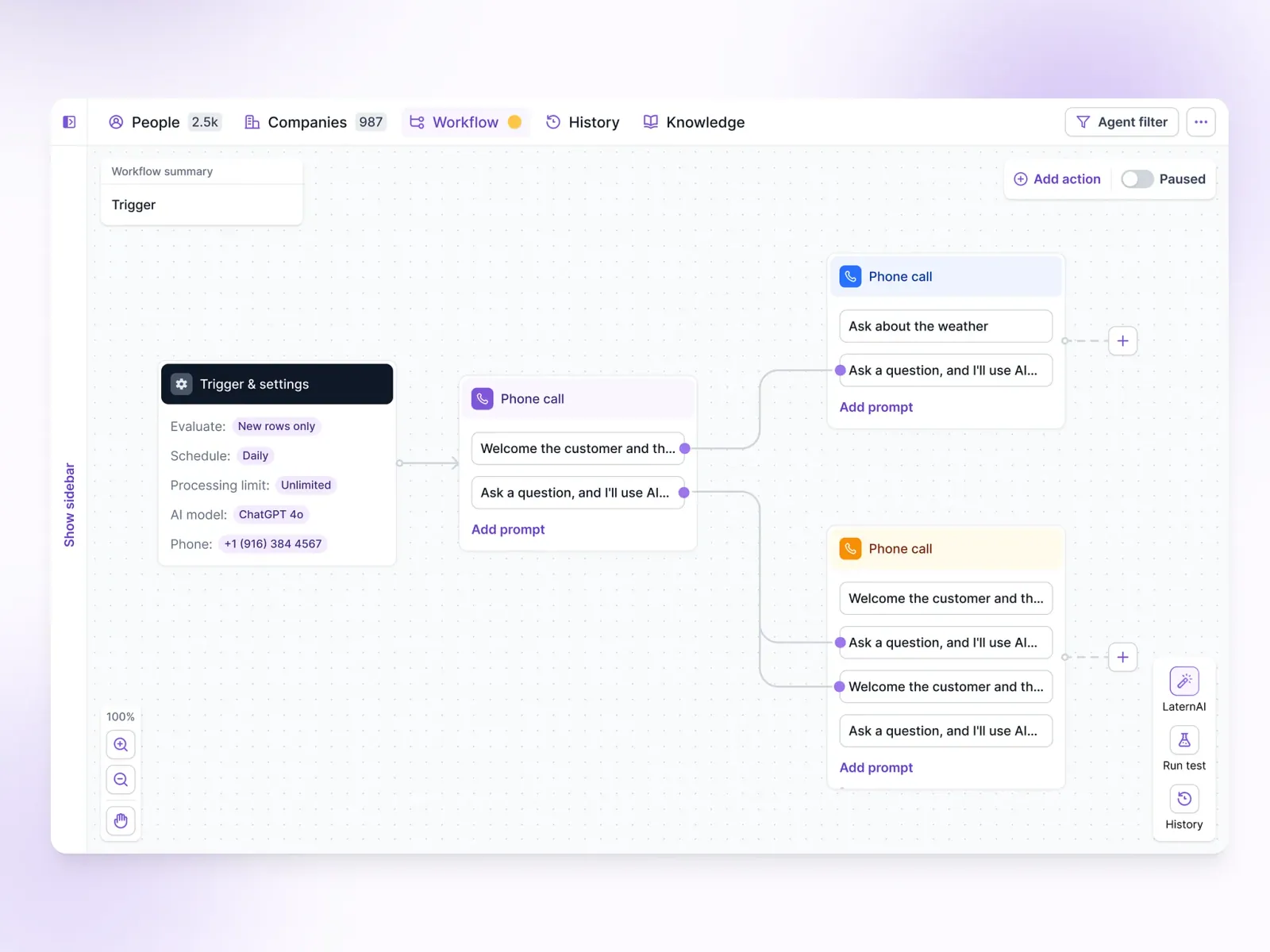Click Add prompt in purple Phone call card
The height and width of the screenshot is (952, 1270).
coord(508,529)
